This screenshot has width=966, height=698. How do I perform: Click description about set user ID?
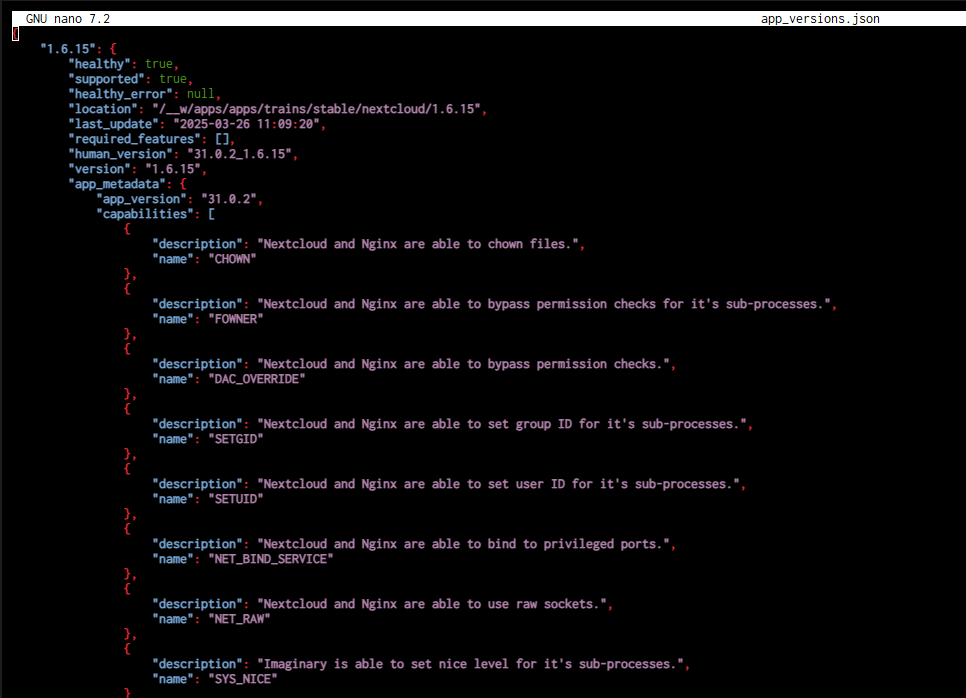click(498, 484)
